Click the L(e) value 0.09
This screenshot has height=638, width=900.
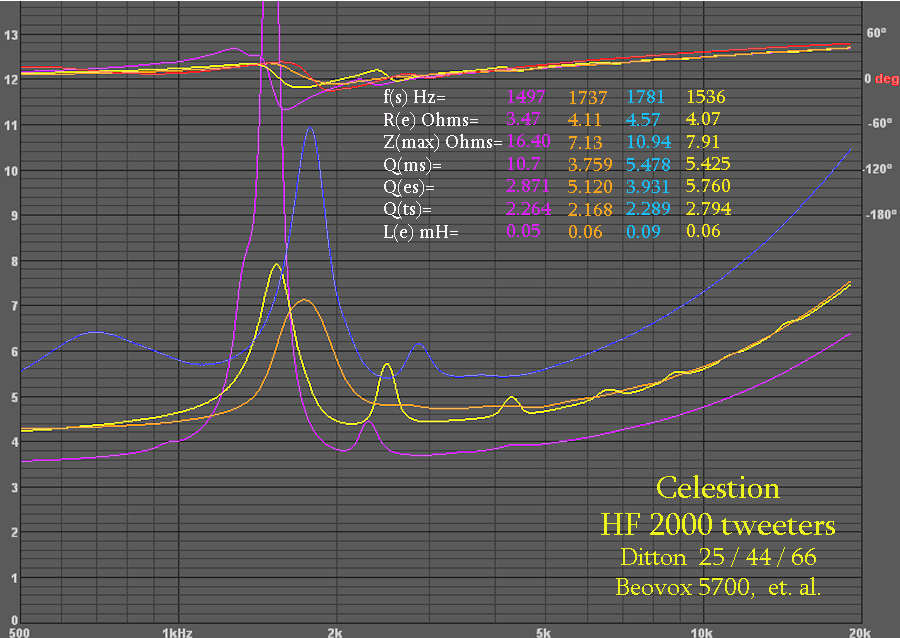(x=643, y=232)
